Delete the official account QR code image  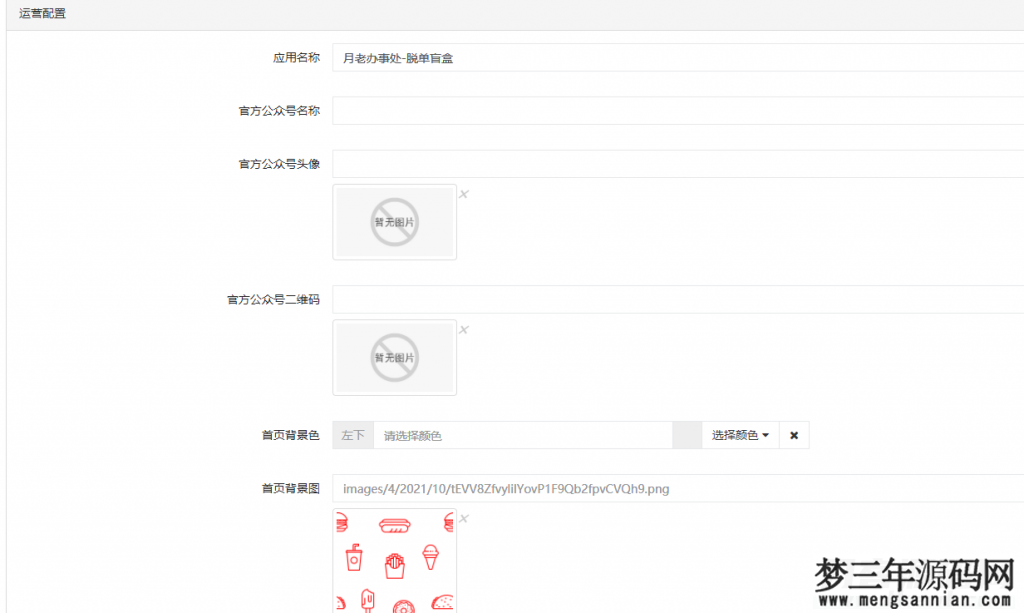(463, 329)
